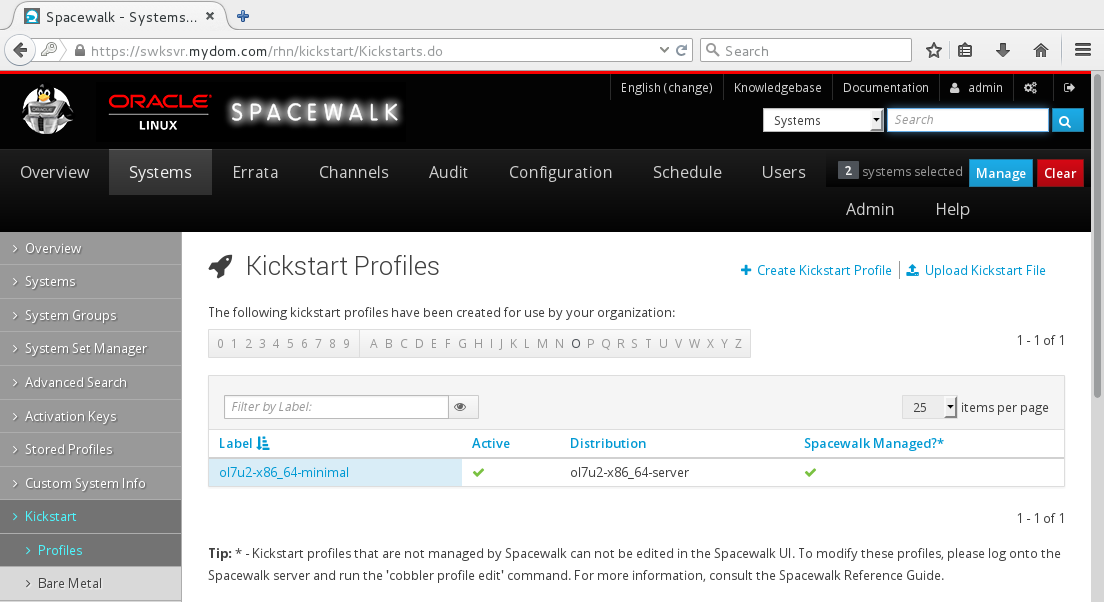This screenshot has width=1104, height=602.
Task: Open a new tab with the plus icon
Action: coord(243,16)
